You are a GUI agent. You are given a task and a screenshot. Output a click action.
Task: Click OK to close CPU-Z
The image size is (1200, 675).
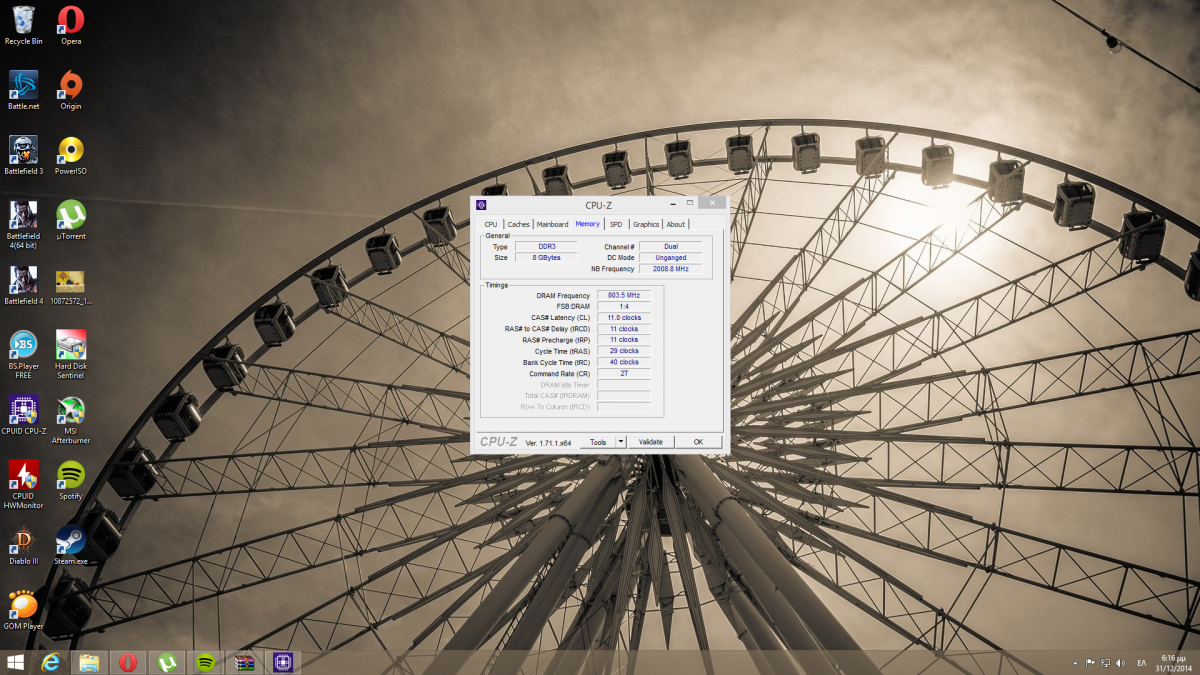[698, 442]
